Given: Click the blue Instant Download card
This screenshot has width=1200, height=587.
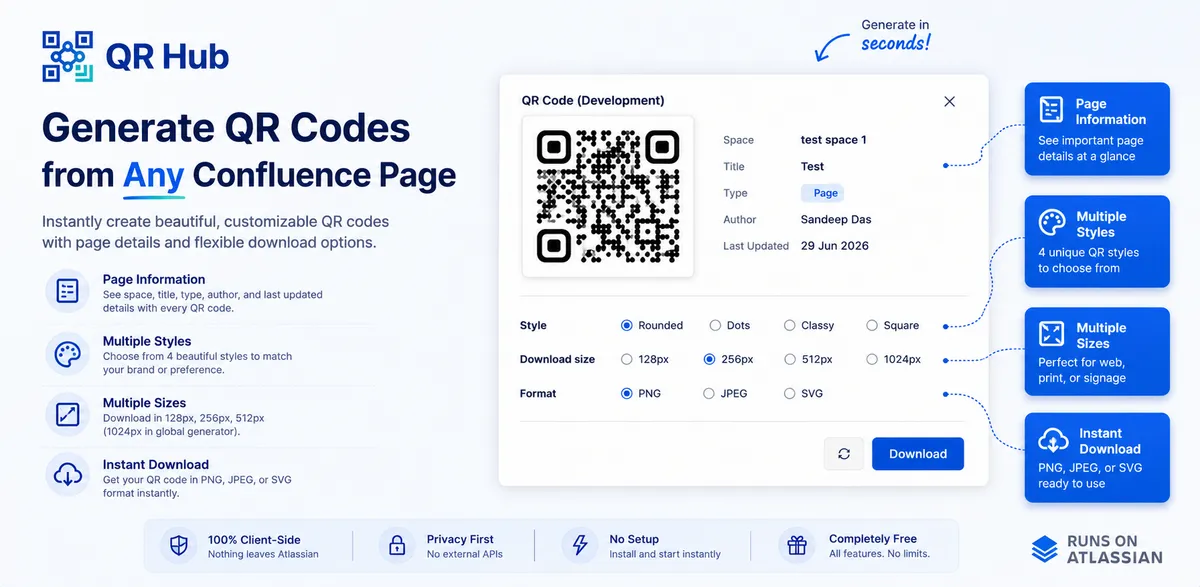Looking at the screenshot, I should point(1097,457).
